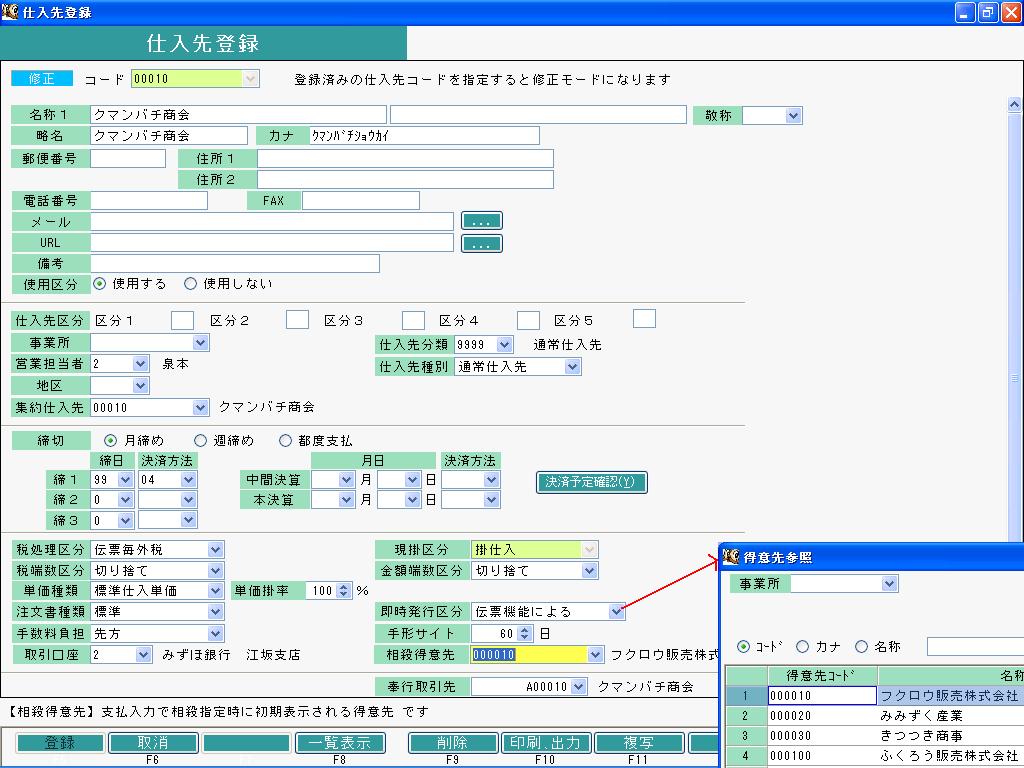The image size is (1024, 768).
Task: Choose 月締め closing option
Action: [x=110, y=441]
